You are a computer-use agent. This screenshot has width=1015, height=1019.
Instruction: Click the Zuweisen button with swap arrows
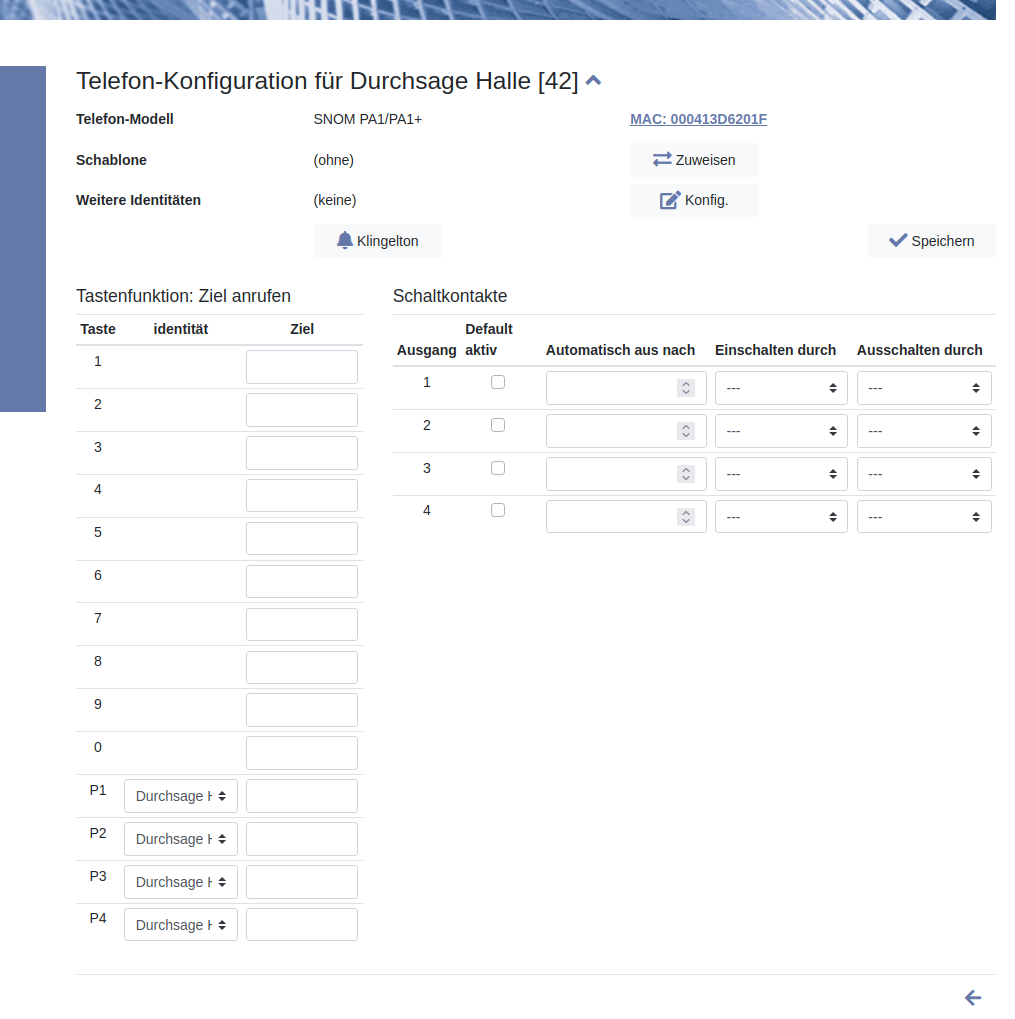click(694, 160)
